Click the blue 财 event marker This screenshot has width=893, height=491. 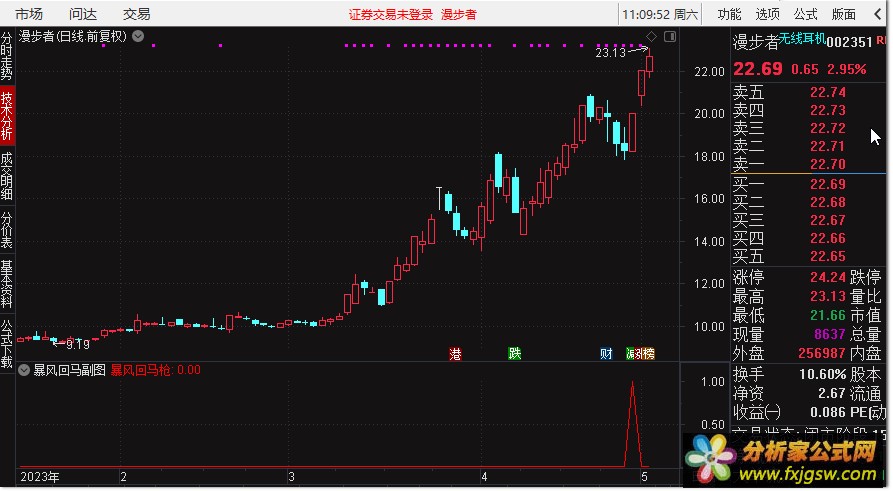(x=606, y=354)
